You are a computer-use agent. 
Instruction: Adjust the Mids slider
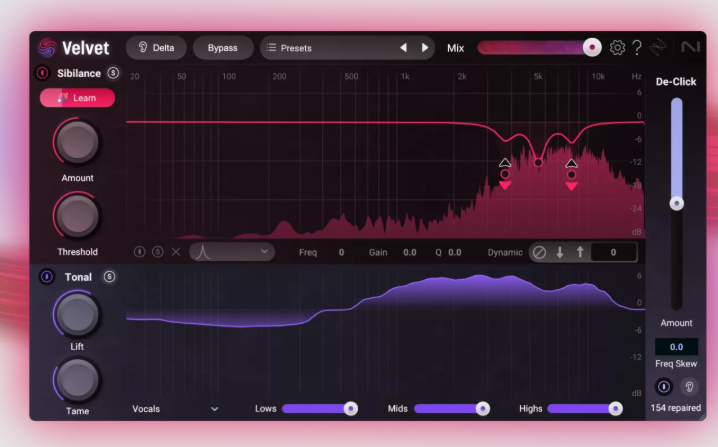click(451, 409)
